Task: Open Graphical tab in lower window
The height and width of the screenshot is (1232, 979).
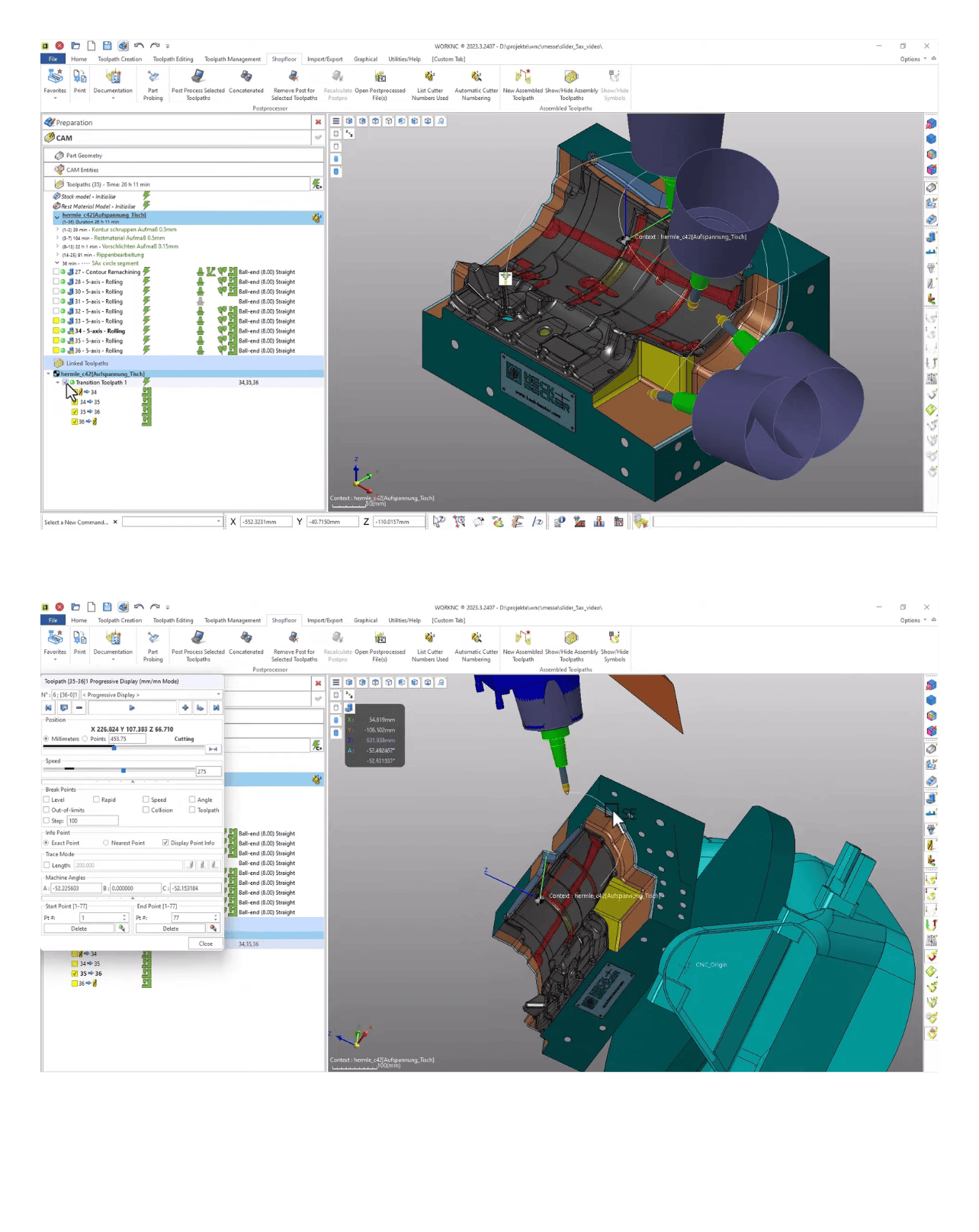Action: [x=365, y=620]
